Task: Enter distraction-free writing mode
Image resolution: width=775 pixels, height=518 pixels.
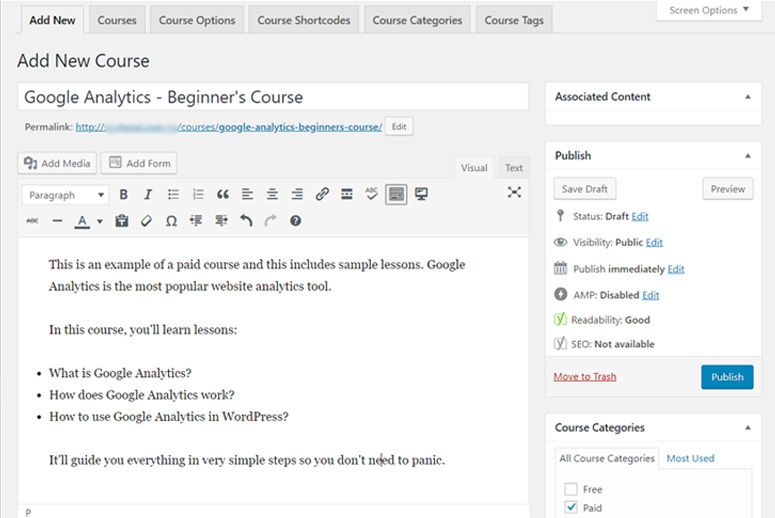Action: pos(514,192)
